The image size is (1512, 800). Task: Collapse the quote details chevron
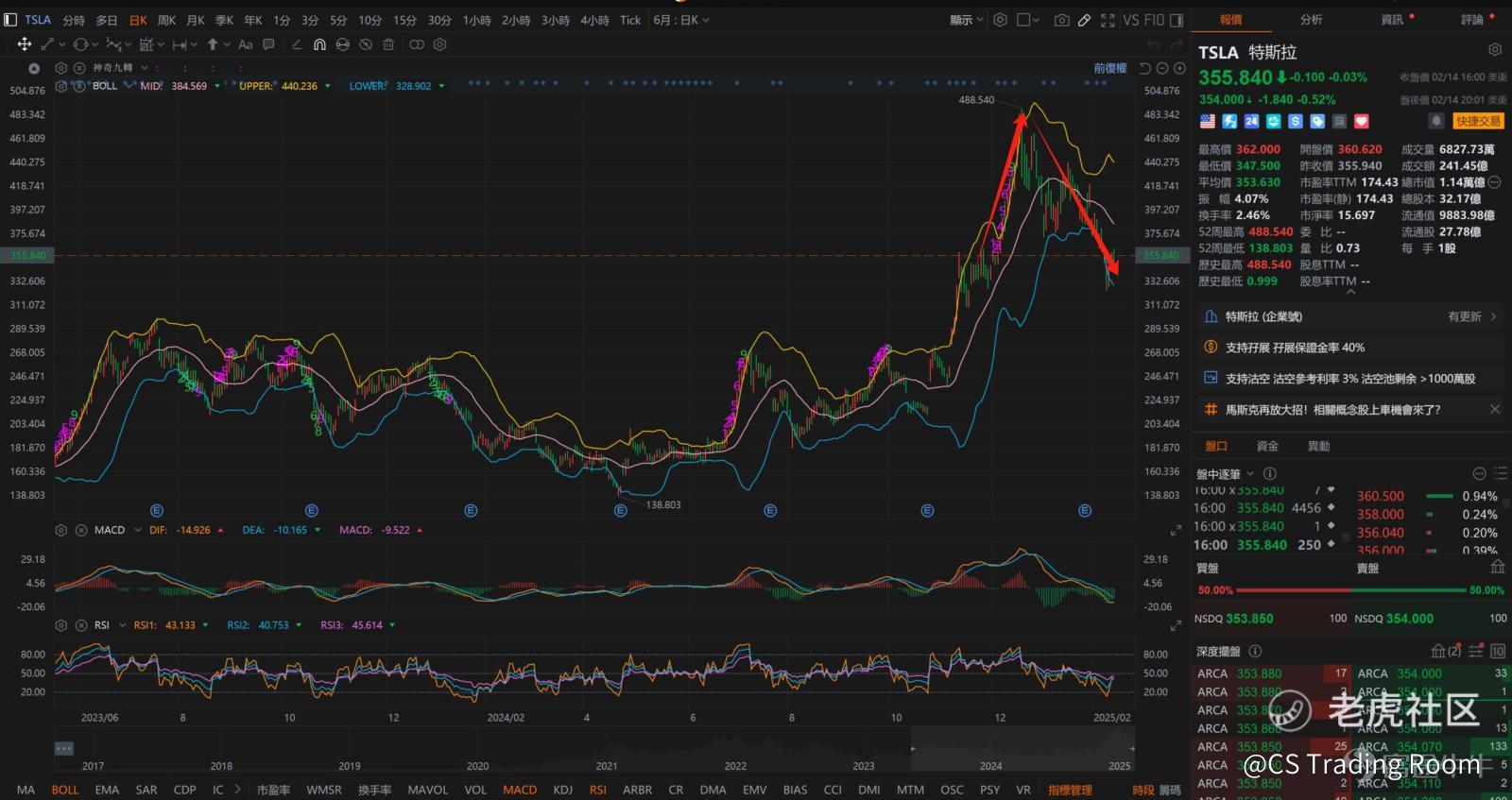1349,293
